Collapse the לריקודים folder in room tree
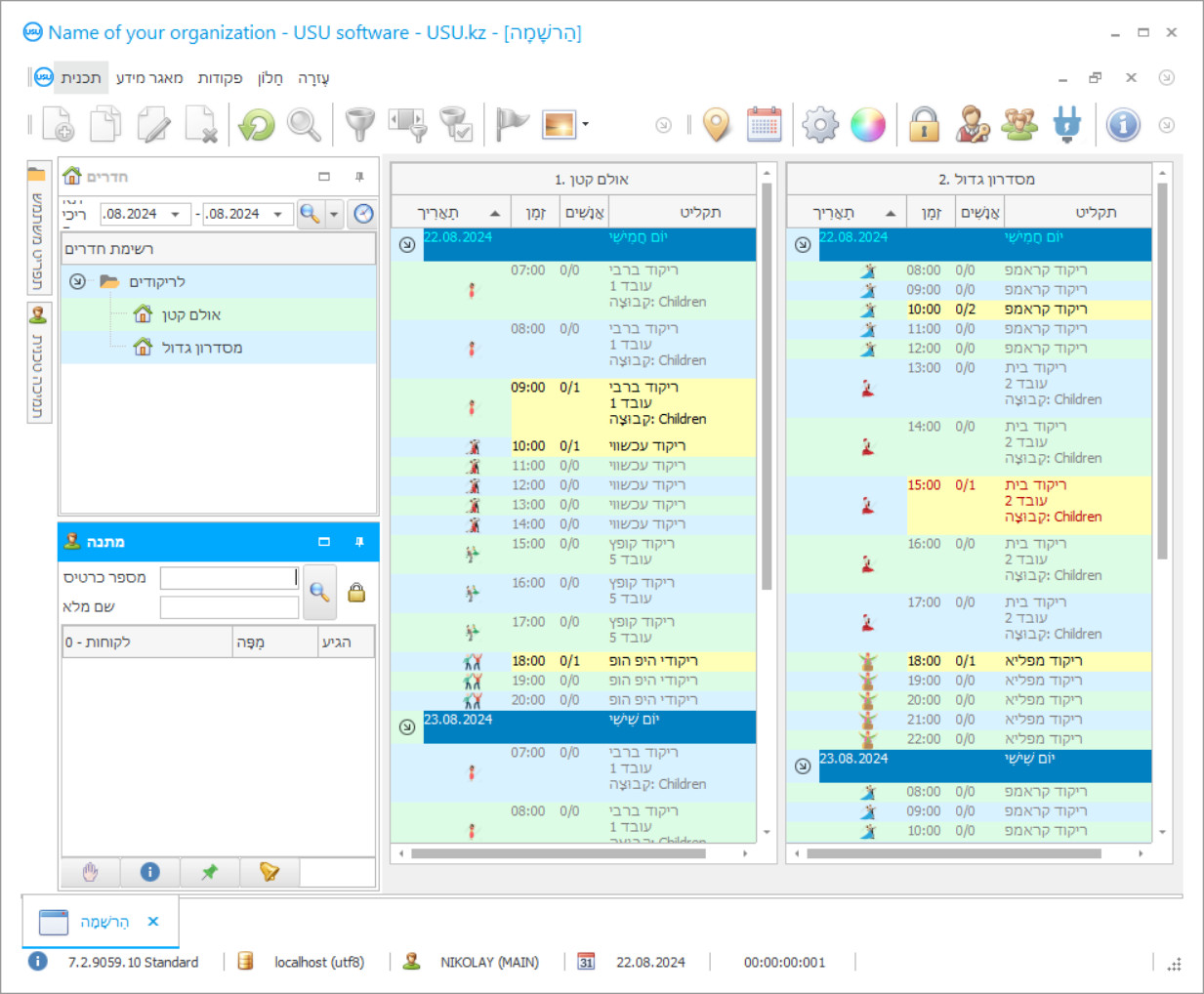1204x994 pixels. point(78,281)
